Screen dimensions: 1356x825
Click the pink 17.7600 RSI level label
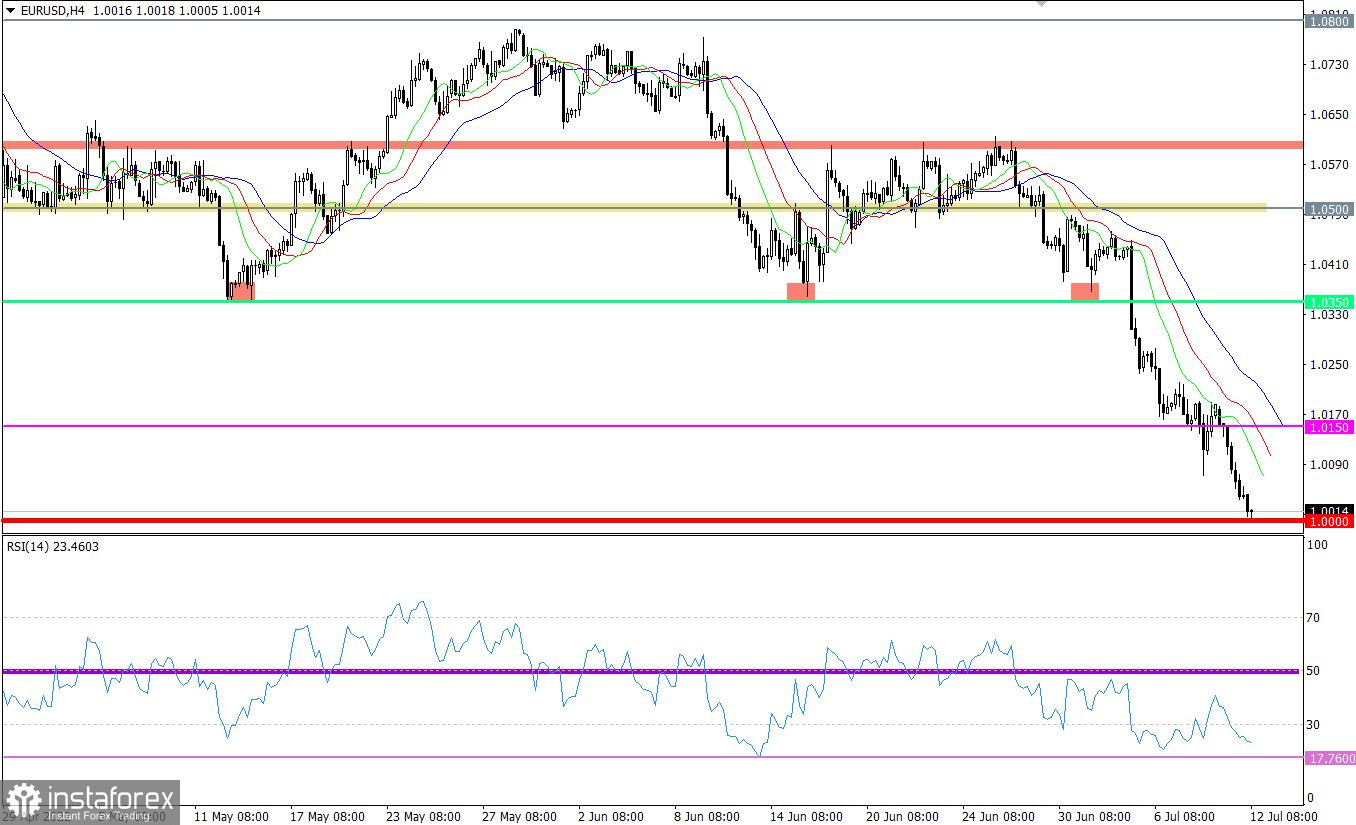tap(1330, 758)
